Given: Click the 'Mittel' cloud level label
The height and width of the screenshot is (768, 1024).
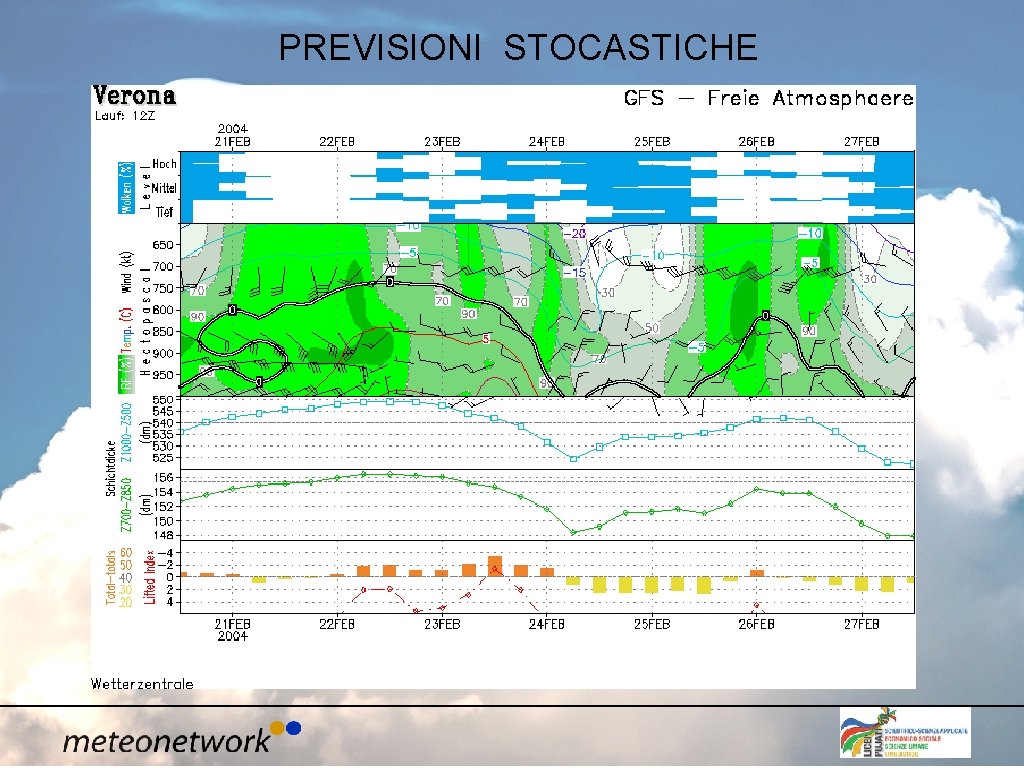Looking at the screenshot, I should coord(164,188).
